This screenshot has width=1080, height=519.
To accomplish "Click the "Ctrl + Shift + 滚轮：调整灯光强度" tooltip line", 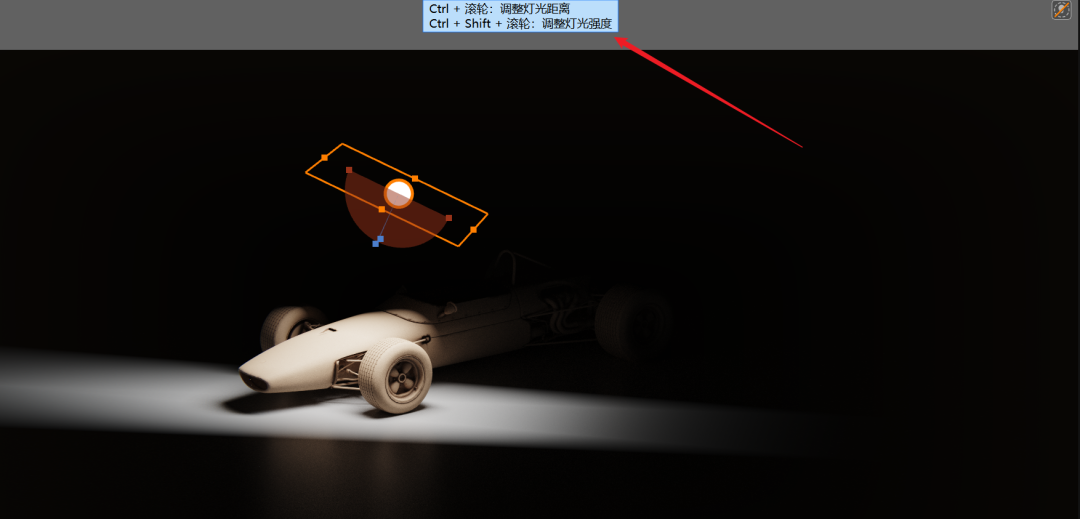I will tap(520, 23).
